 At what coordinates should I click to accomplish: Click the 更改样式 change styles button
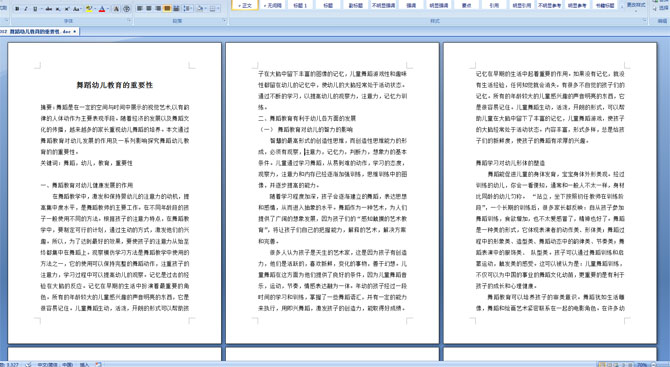point(636,5)
